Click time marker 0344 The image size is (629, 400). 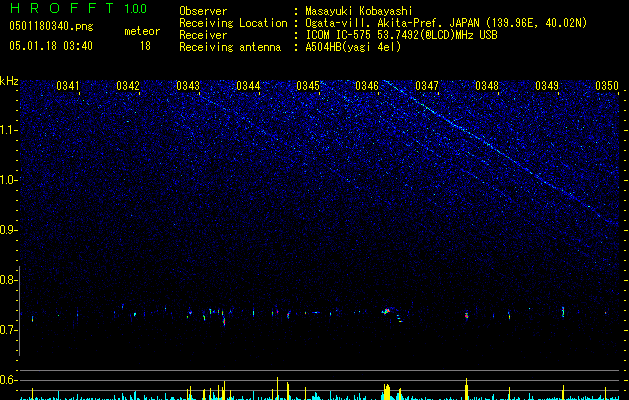248,85
